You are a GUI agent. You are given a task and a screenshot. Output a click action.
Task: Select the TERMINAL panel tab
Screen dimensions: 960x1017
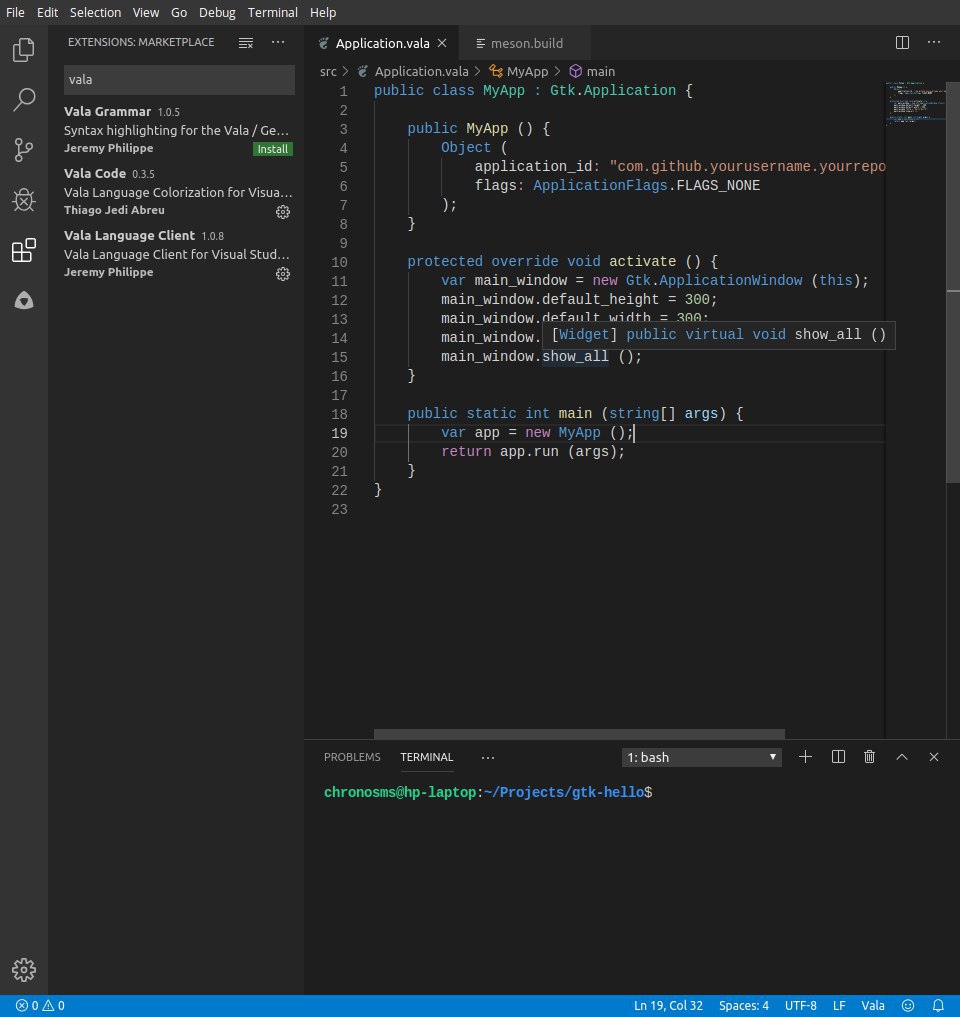click(x=427, y=757)
